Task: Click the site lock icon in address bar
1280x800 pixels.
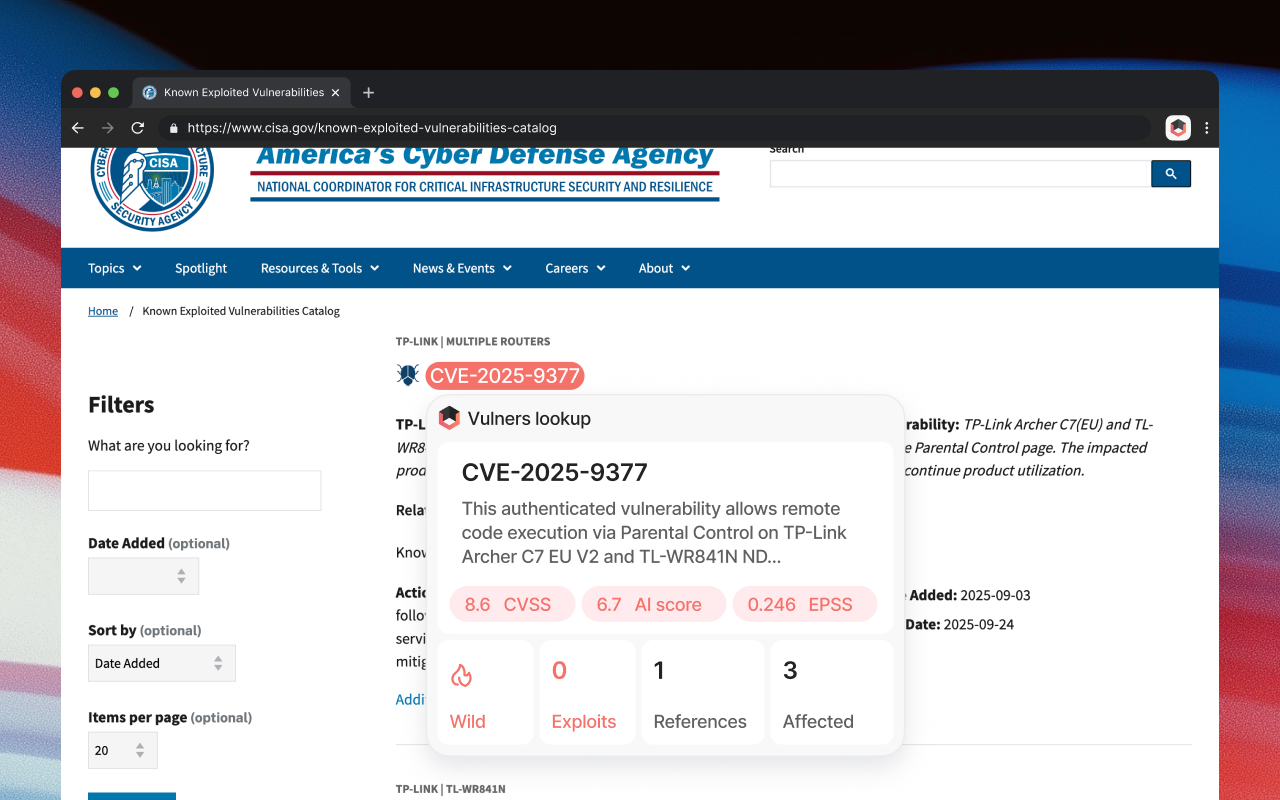Action: pyautogui.click(x=174, y=128)
